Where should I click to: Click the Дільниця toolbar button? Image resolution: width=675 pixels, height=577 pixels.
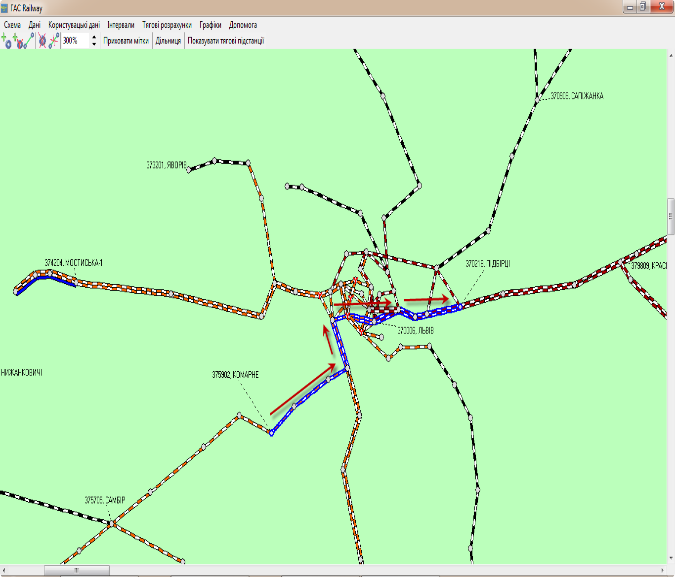point(168,41)
